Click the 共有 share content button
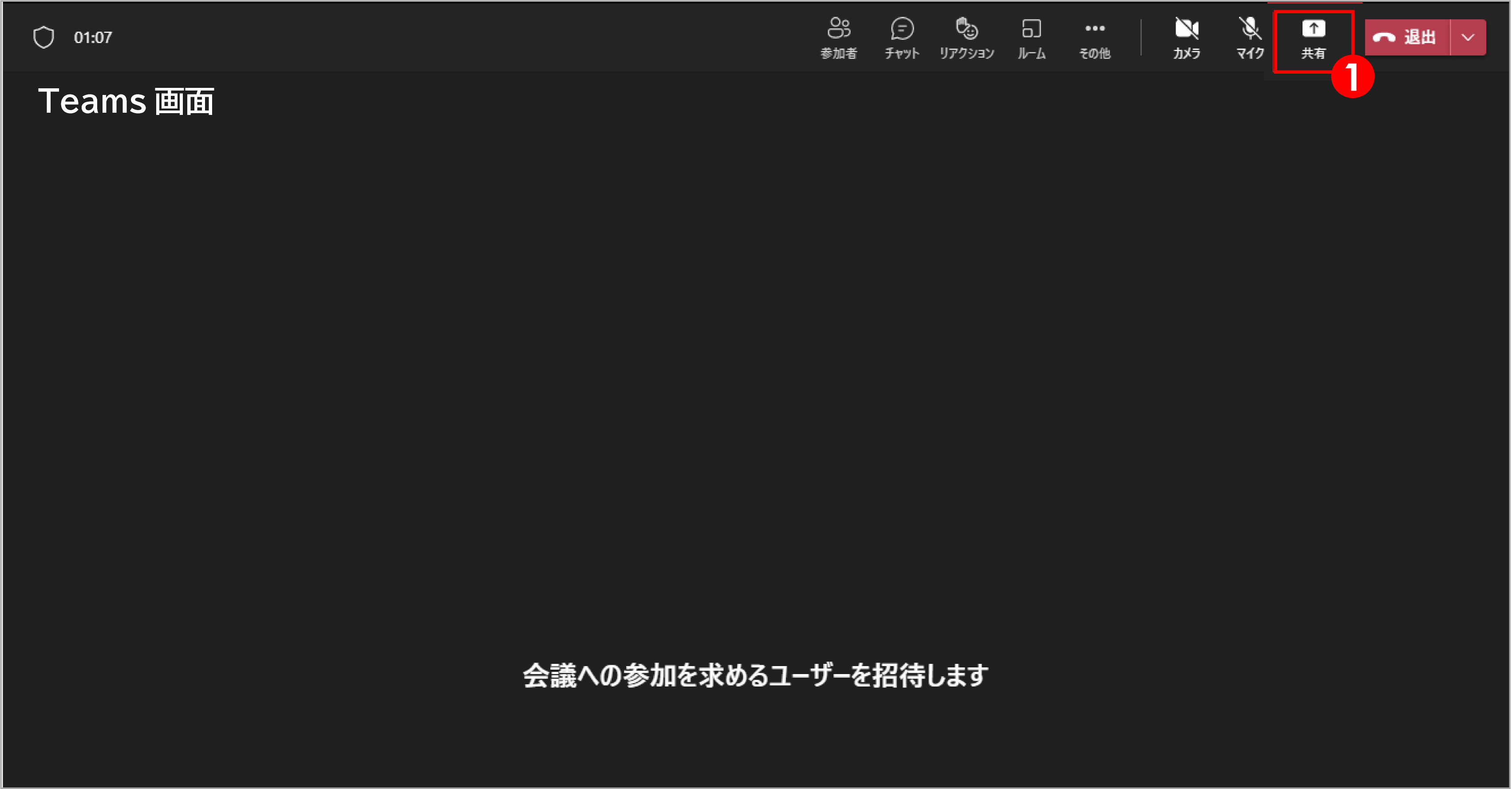Viewport: 1512px width, 789px height. [x=1313, y=39]
